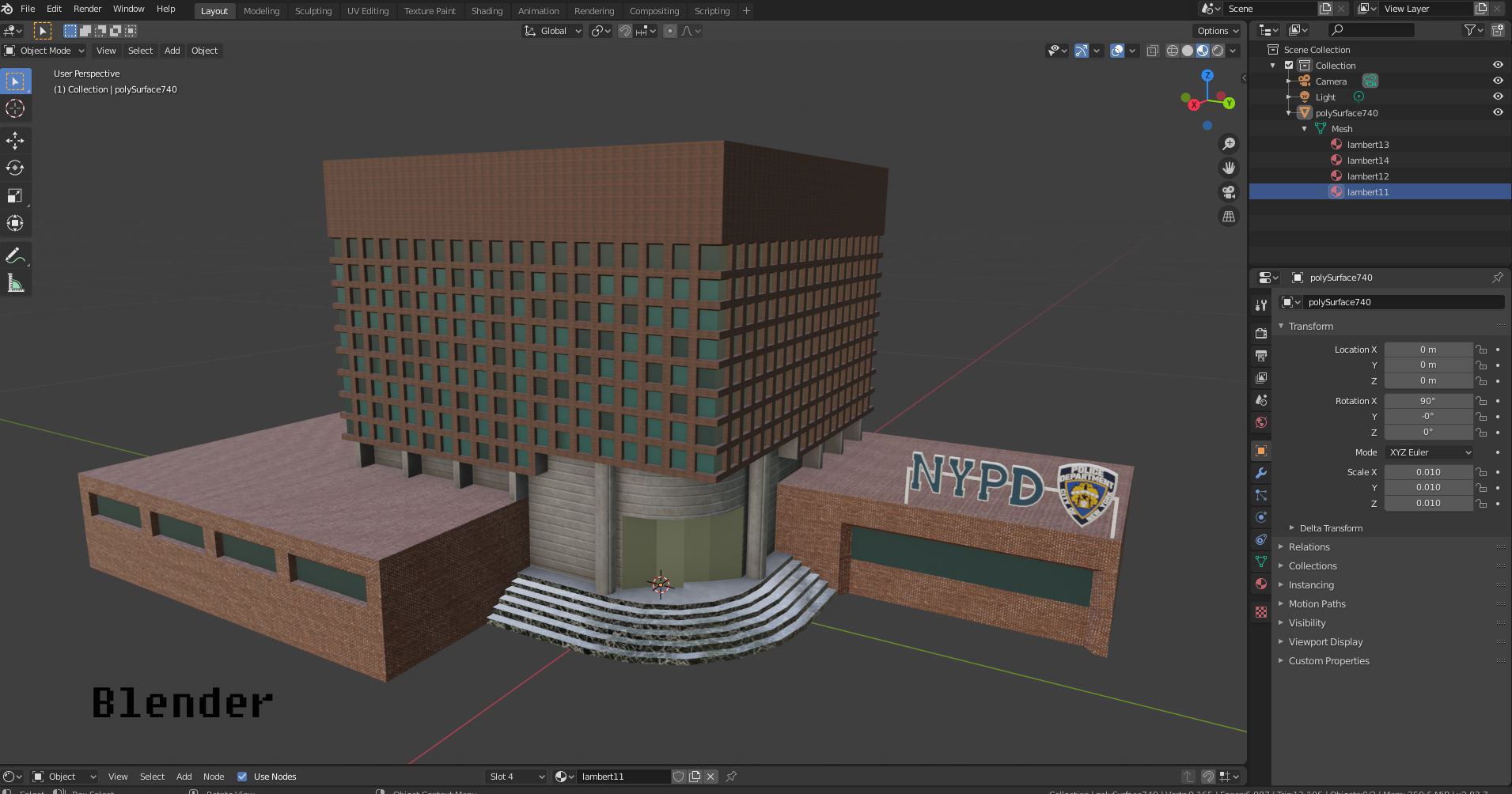
Task: Open the Render menu
Action: [x=87, y=9]
